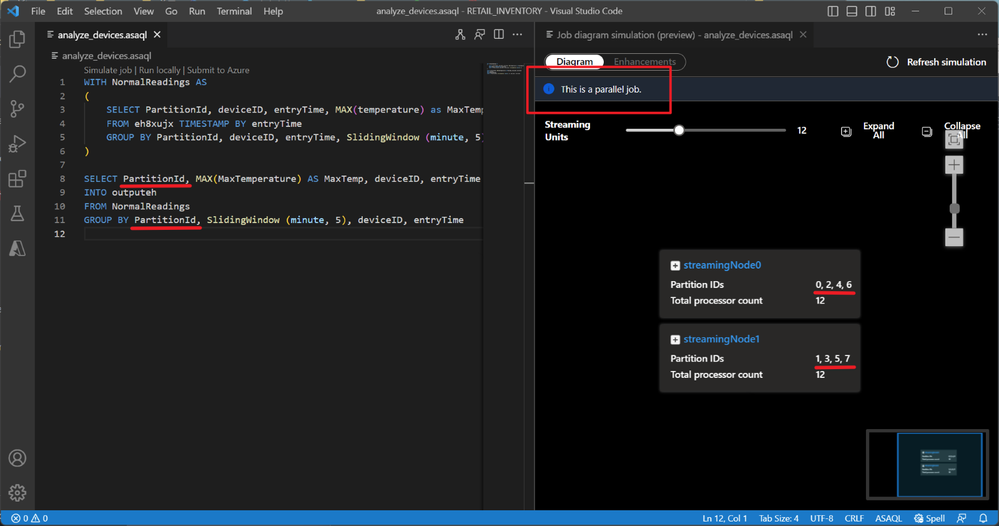Zoom out the diagram with minus button
This screenshot has height=526, width=999.
pos(954,238)
